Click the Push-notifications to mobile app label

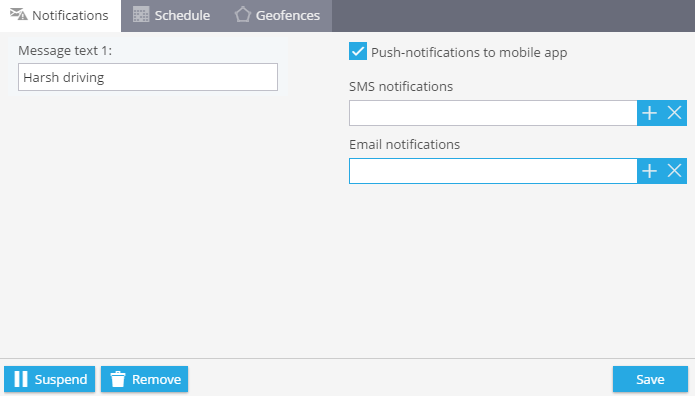[x=469, y=52]
